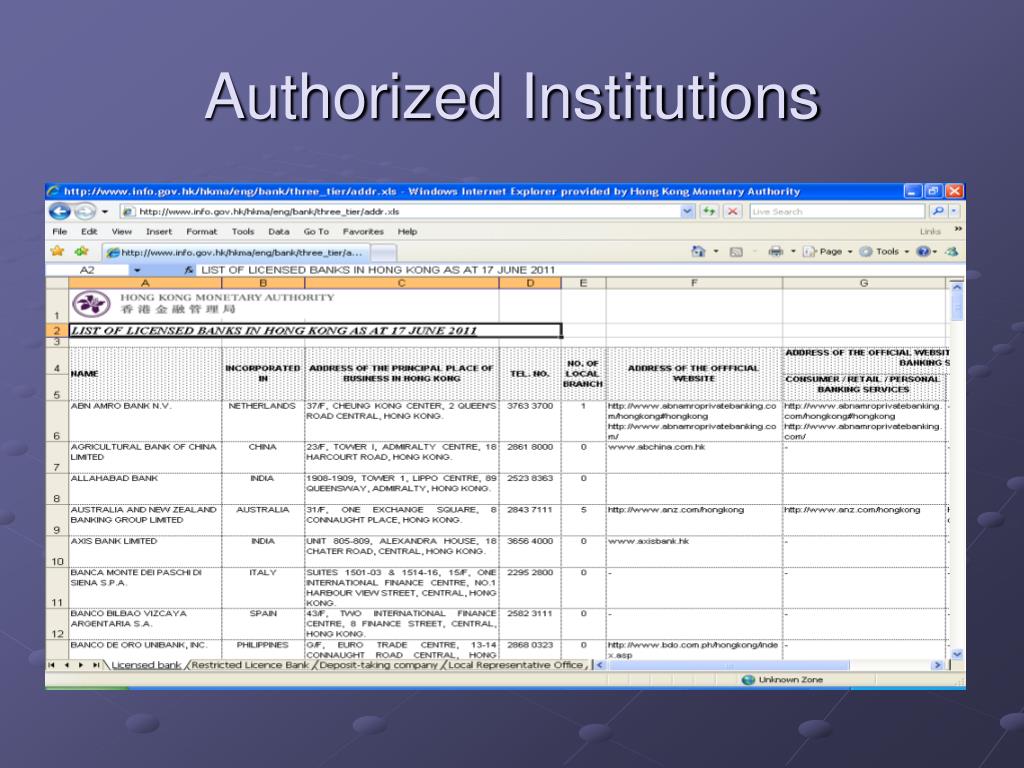Click the Add to Favorites star-plus icon
Screen dimensions: 1024x768
click(x=82, y=251)
